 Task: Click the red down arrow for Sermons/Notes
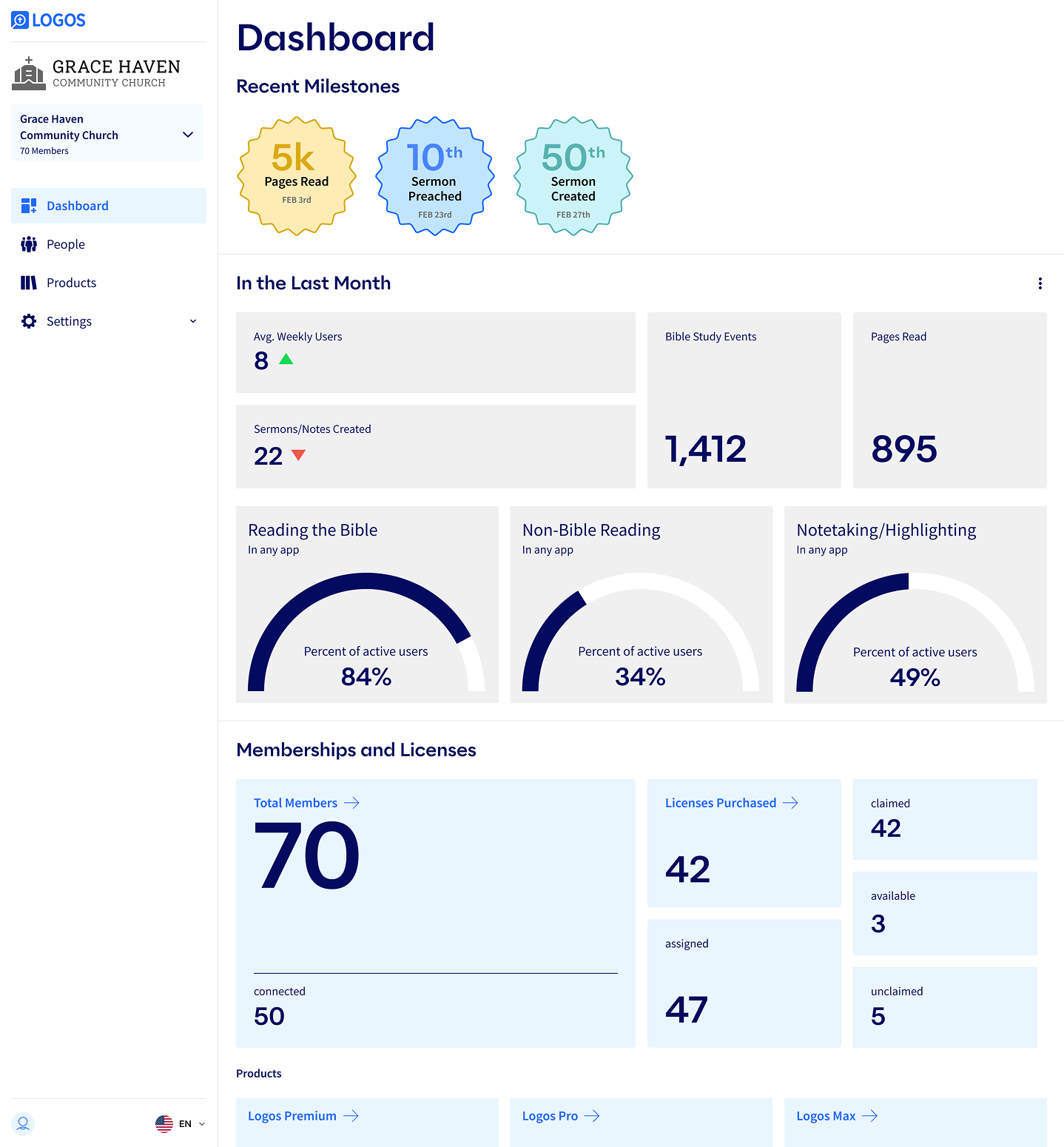[x=298, y=455]
